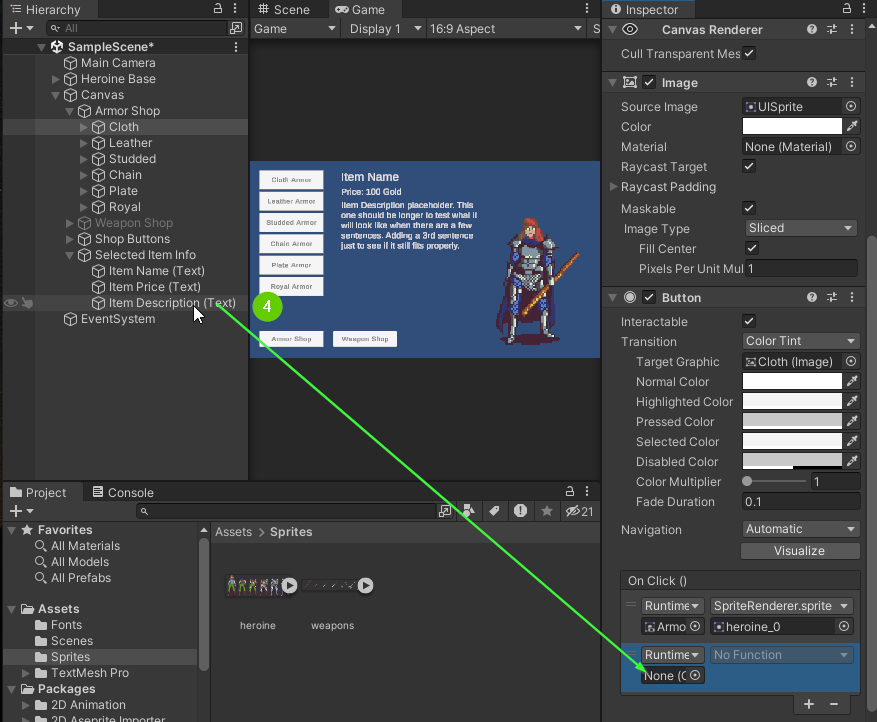Pick color with Image Color eyedropper
The width and height of the screenshot is (877, 722).
point(852,127)
